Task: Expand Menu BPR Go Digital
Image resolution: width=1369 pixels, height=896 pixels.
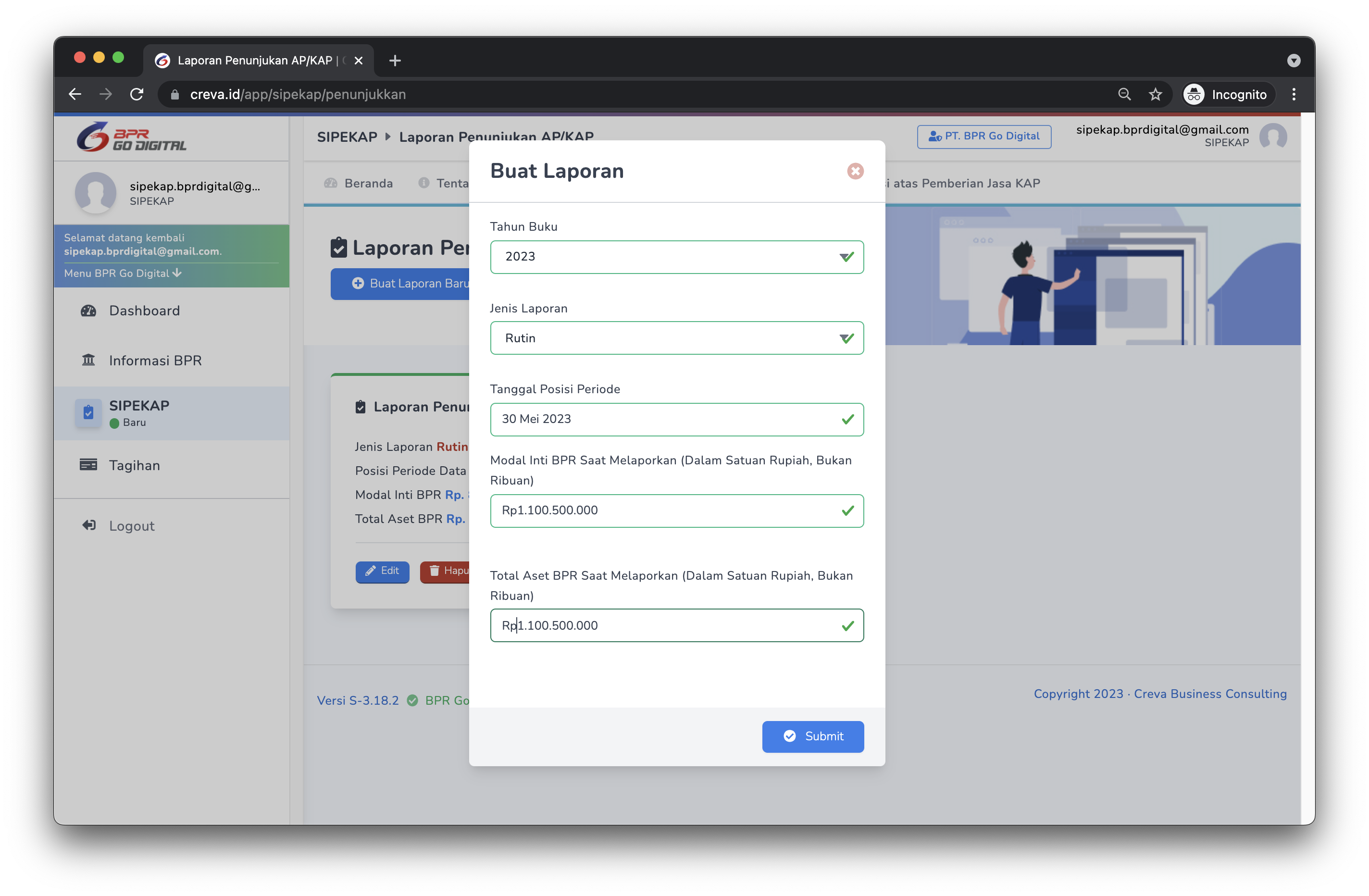Action: pyautogui.click(x=123, y=273)
